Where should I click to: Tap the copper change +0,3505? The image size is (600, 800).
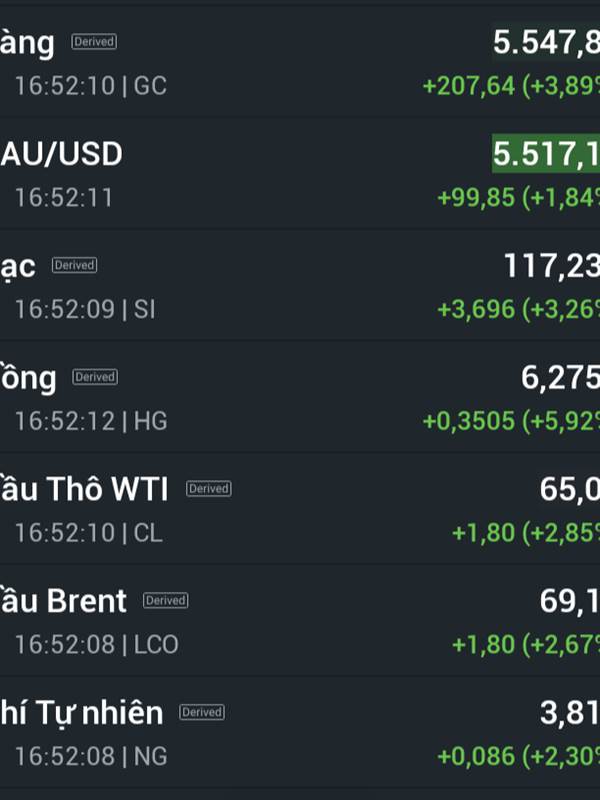[x=468, y=421]
